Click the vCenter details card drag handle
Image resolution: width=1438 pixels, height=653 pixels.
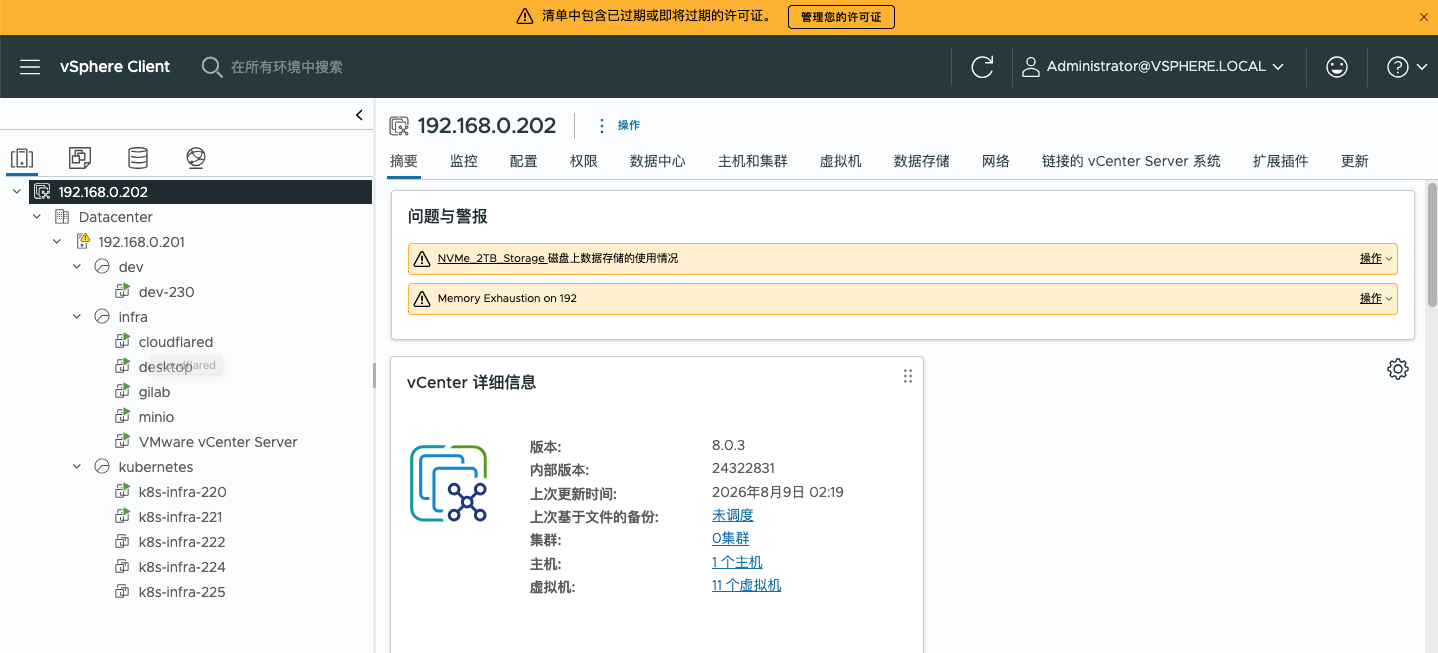tap(908, 376)
